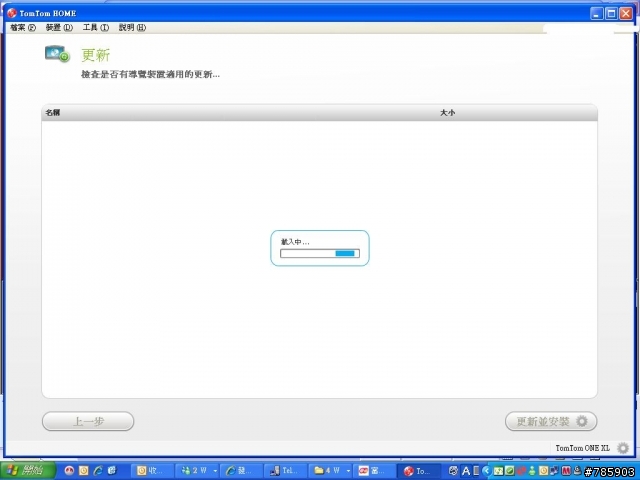Screen dimensions: 640x480
Task: Open the 說明 (Help) menu
Action: (132, 27)
